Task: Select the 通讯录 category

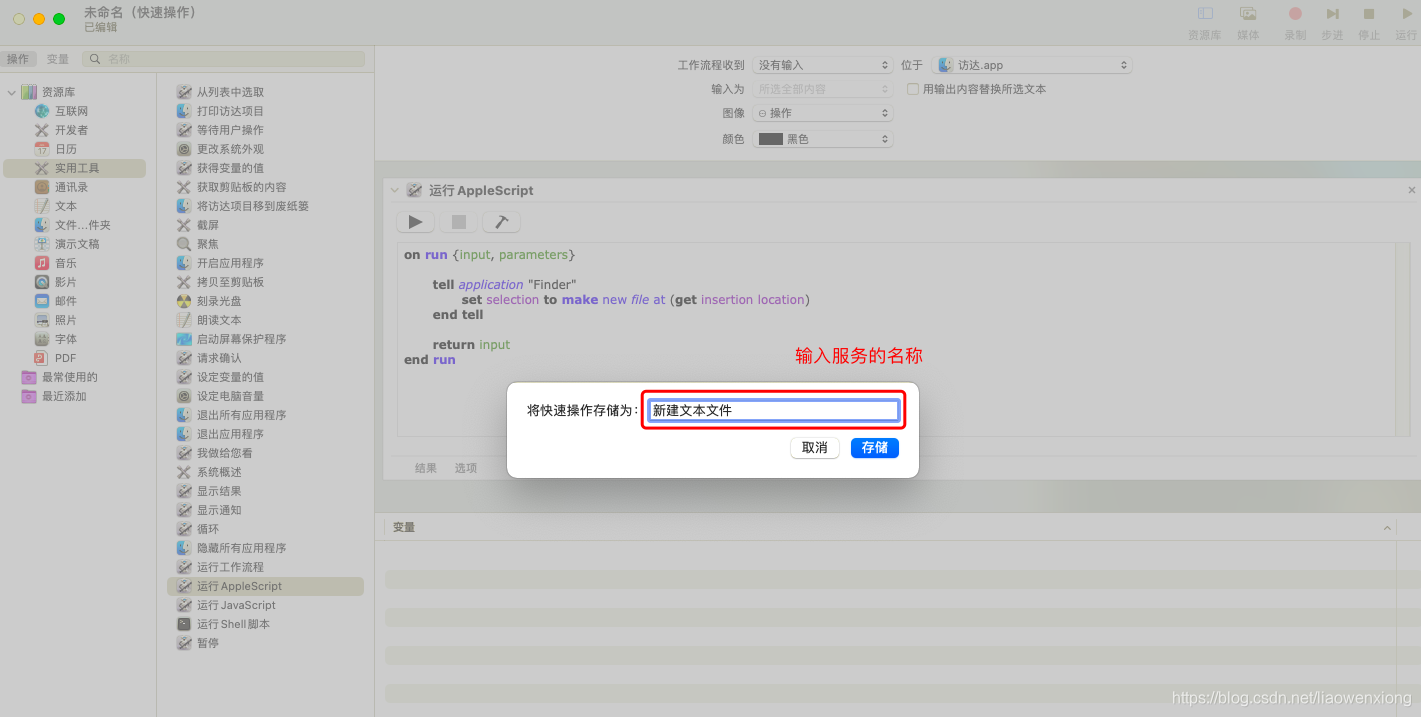Action: coord(71,187)
